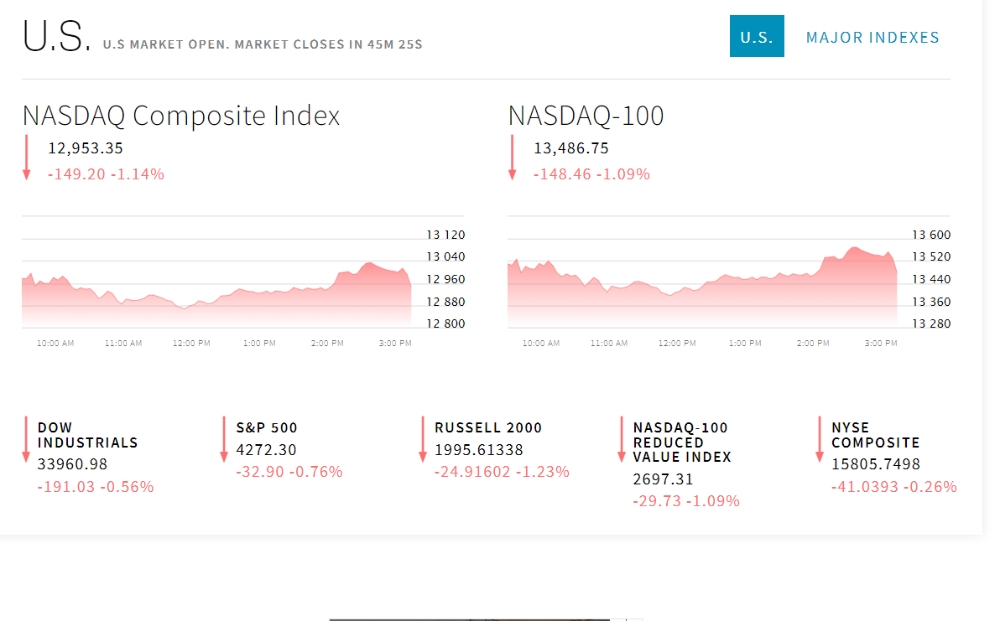Open the S&P 500 index link
1000x621 pixels.
(x=267, y=428)
